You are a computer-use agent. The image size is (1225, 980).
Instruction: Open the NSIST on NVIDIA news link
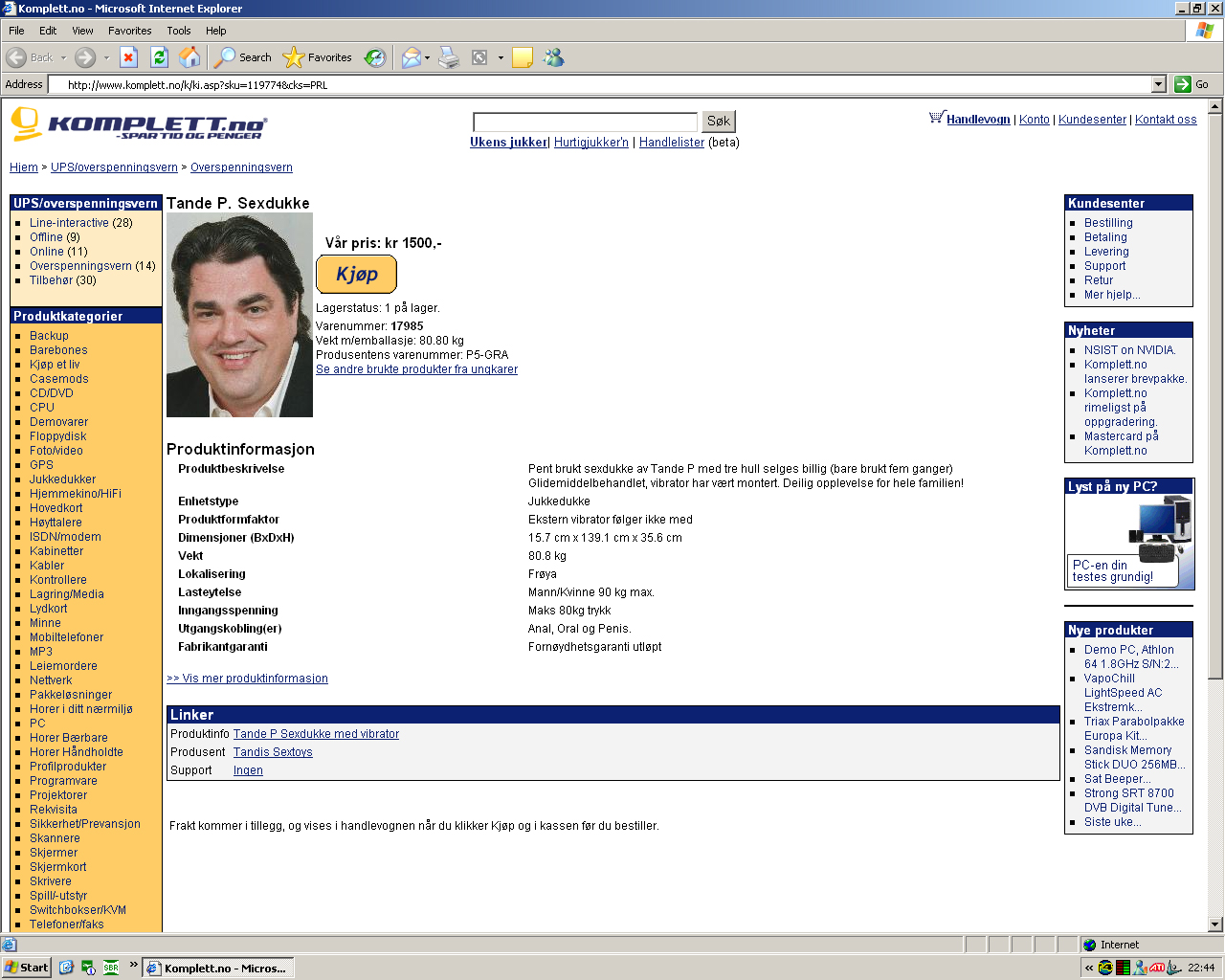(1129, 350)
